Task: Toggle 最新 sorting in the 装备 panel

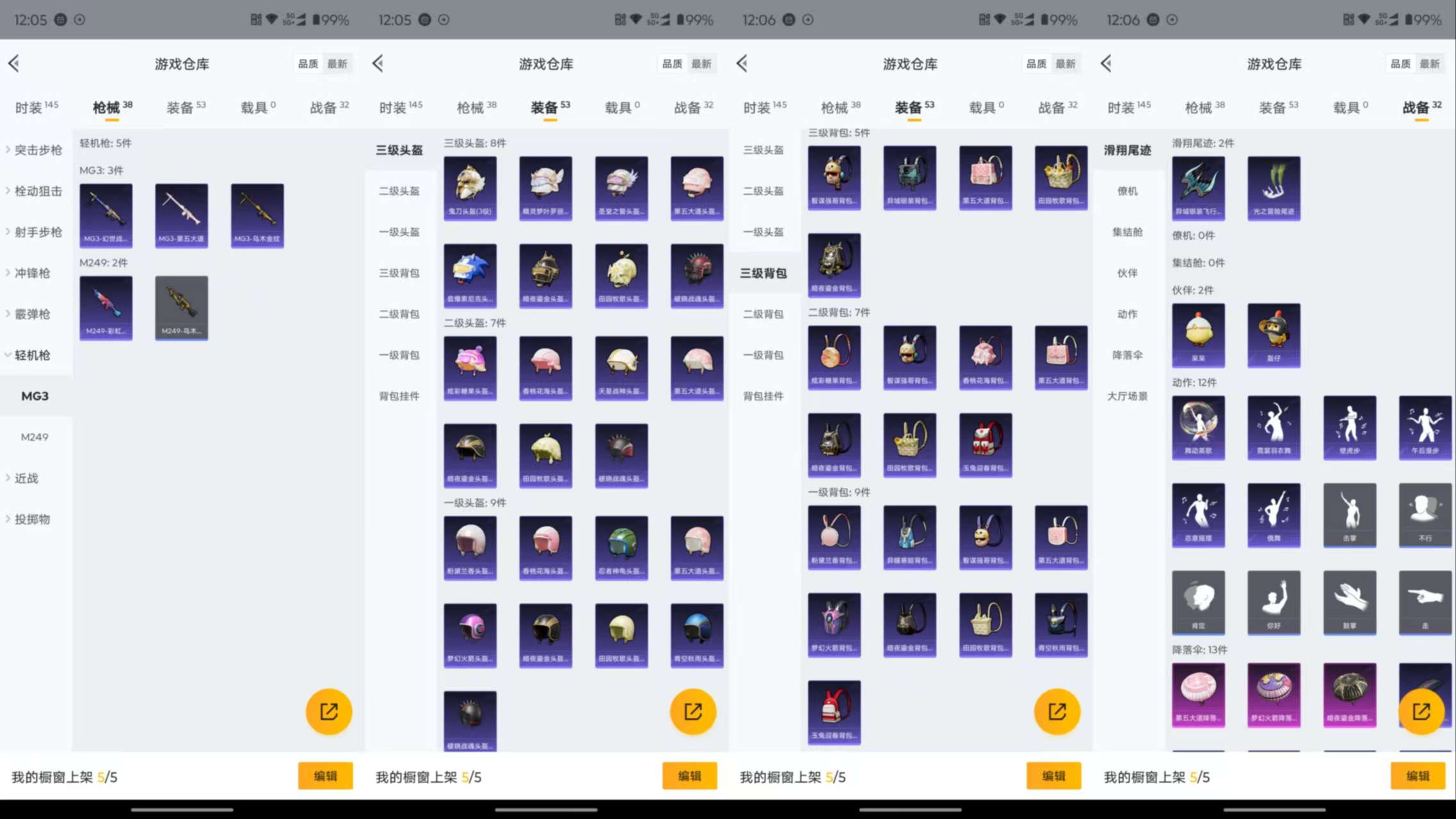Action: 701,63
